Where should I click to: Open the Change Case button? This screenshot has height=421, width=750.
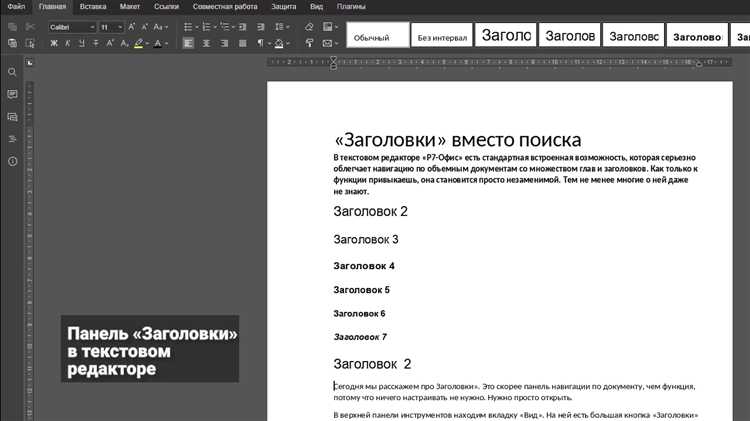160,27
